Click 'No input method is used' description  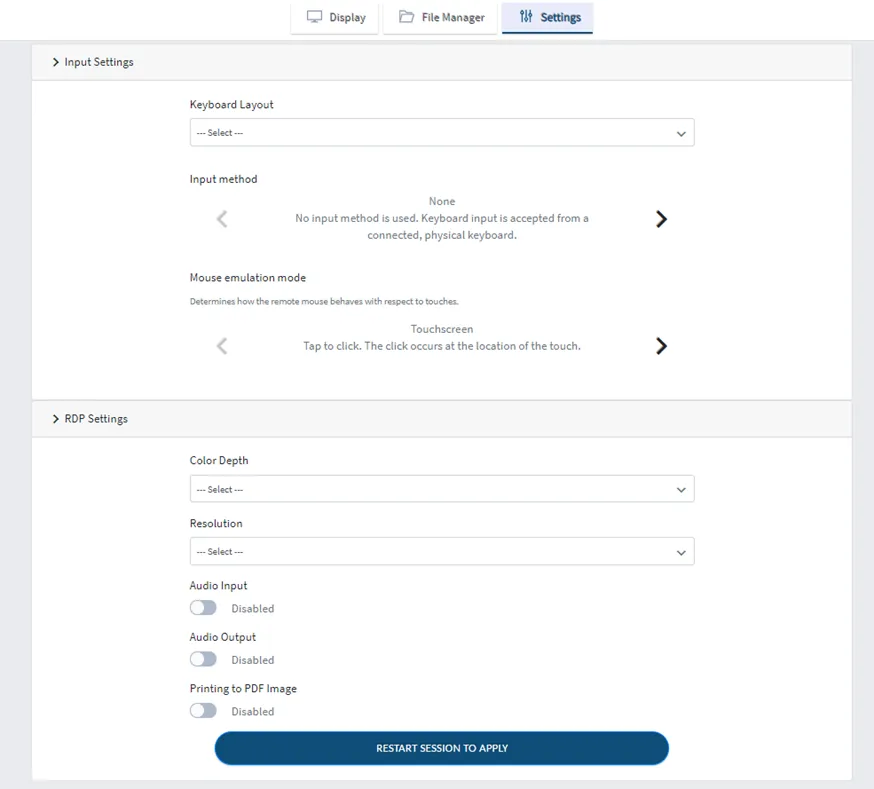[x=442, y=227]
